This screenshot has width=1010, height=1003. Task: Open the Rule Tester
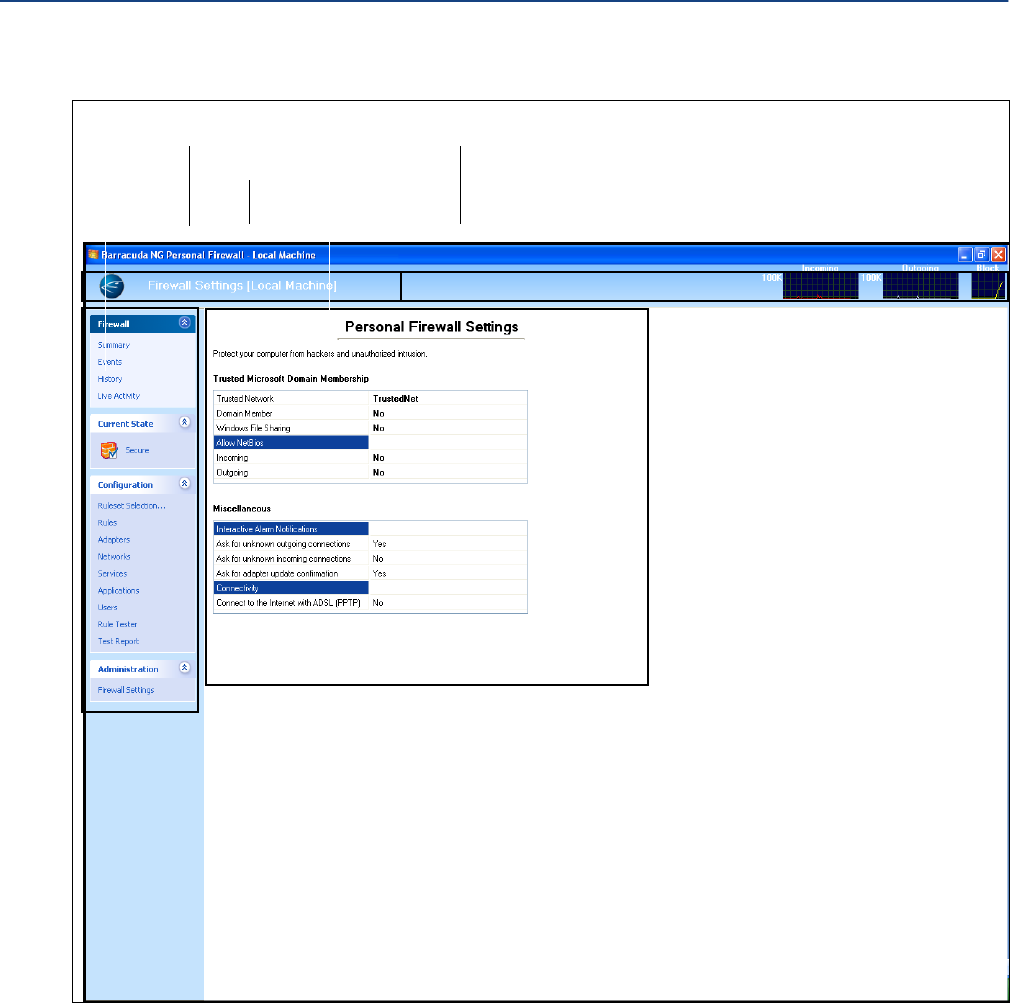click(x=117, y=624)
